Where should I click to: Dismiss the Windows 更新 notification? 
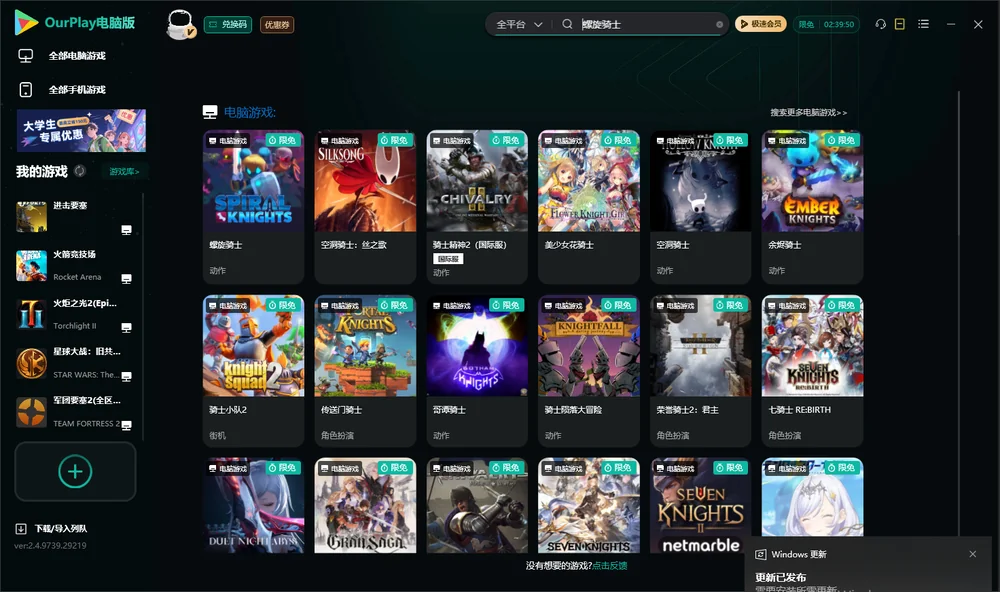[973, 554]
